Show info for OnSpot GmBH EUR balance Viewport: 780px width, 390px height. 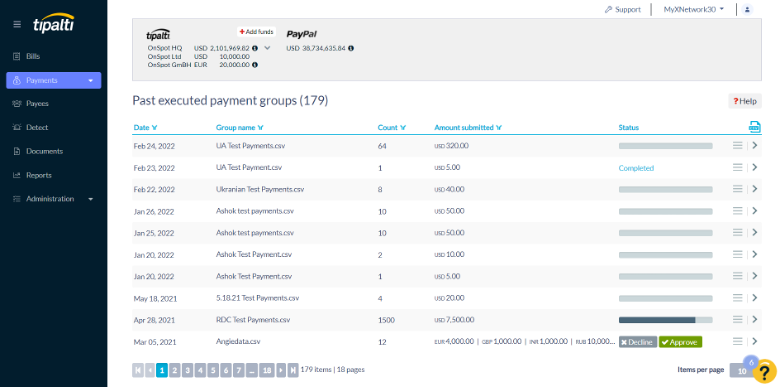tap(255, 65)
